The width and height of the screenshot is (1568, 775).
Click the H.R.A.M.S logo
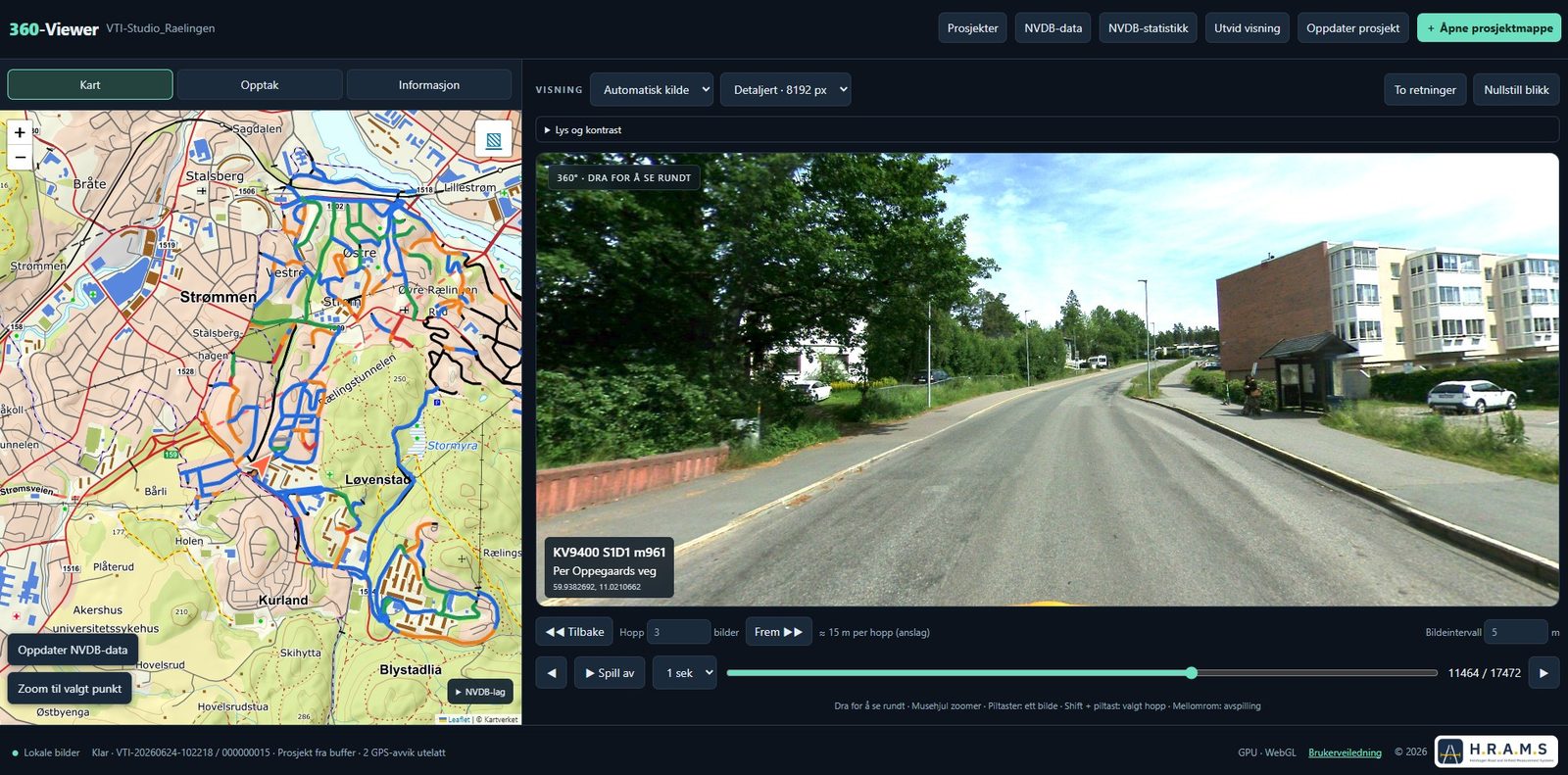point(1496,751)
